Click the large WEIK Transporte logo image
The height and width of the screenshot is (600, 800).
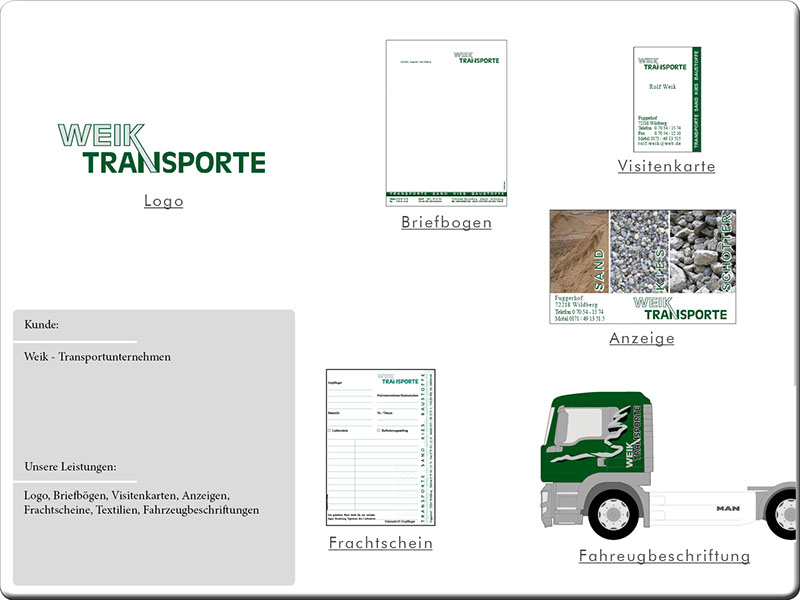pos(162,149)
